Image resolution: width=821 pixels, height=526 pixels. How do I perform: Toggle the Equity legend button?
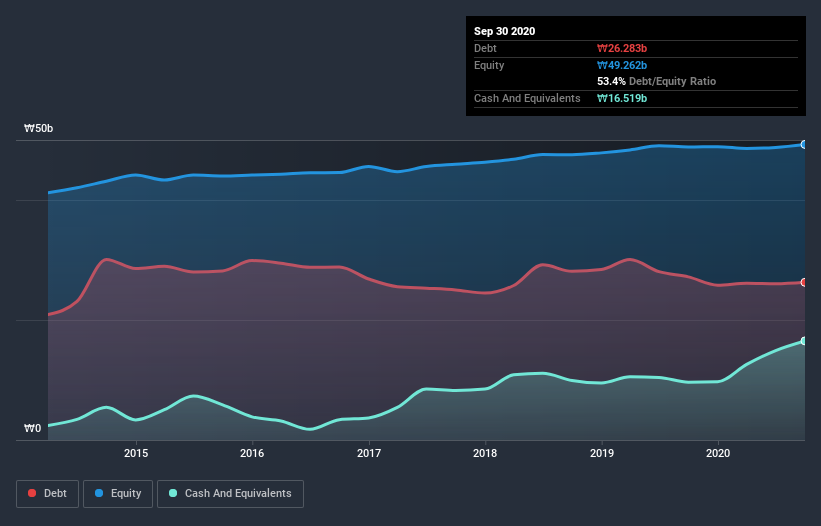click(x=118, y=494)
